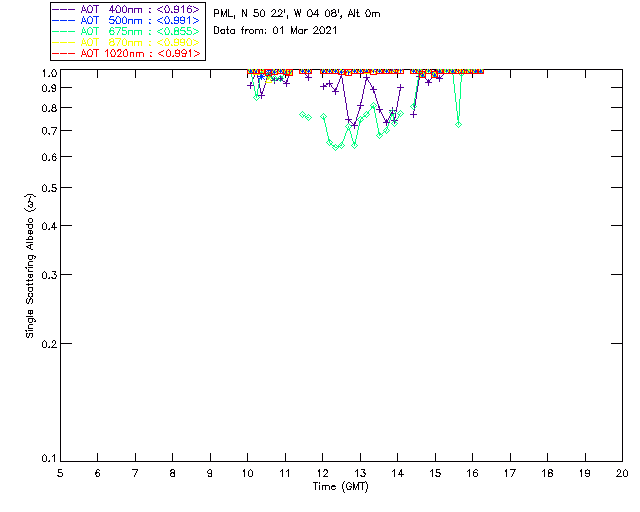This screenshot has height=512, width=640.
Task: Click the AOT 1020nm legend entry
Action: pos(126,53)
